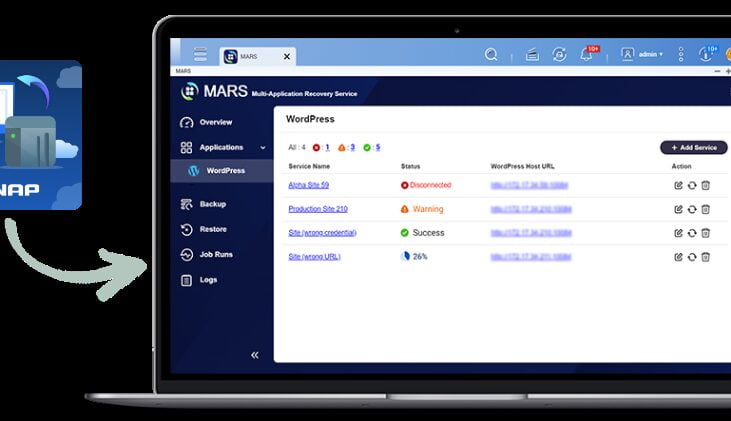Image resolution: width=731 pixels, height=421 pixels.
Task: Open host URL for Production Site 210
Action: 531,209
